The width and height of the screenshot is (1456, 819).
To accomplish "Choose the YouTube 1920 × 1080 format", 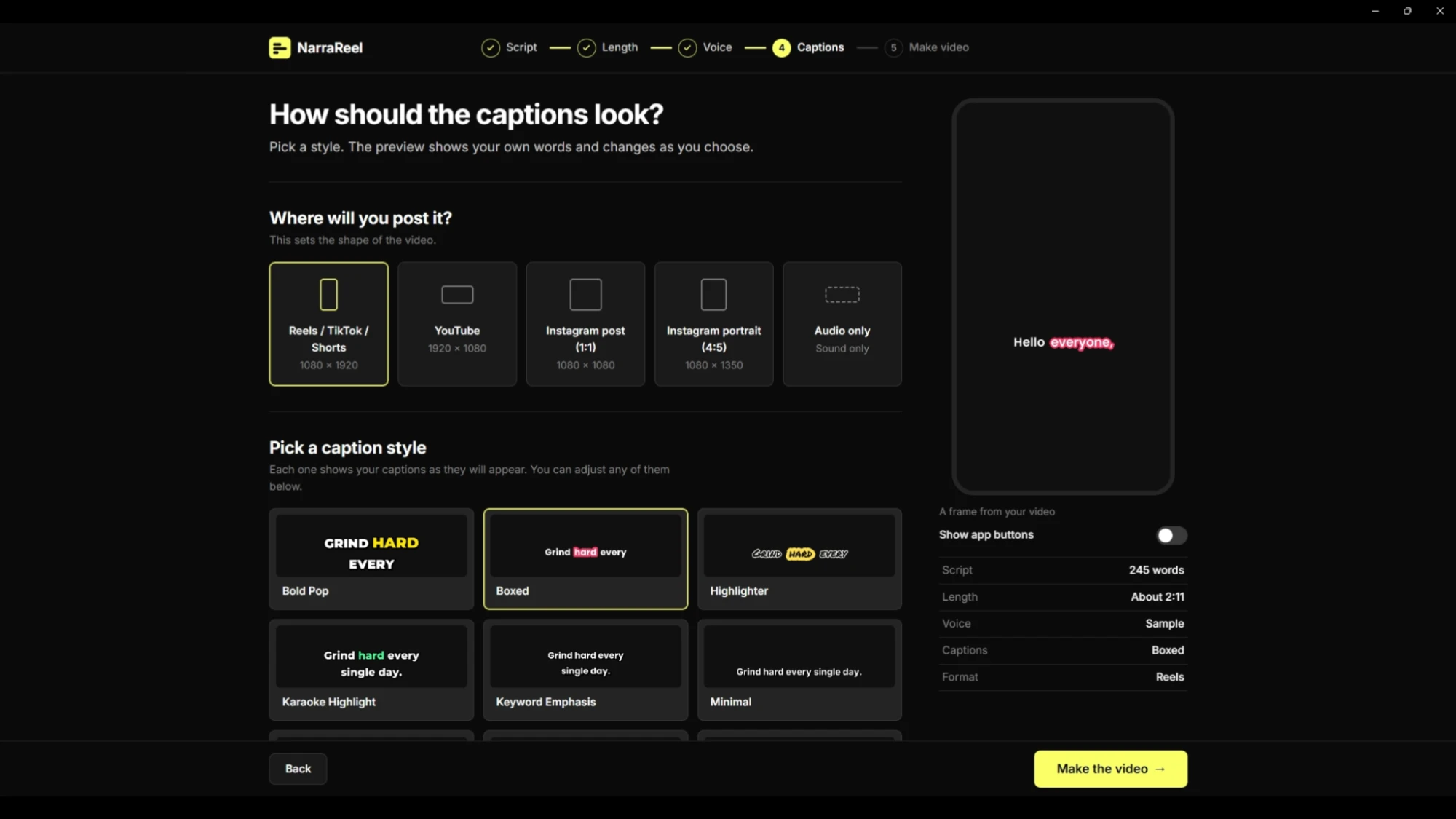I will pos(457,324).
